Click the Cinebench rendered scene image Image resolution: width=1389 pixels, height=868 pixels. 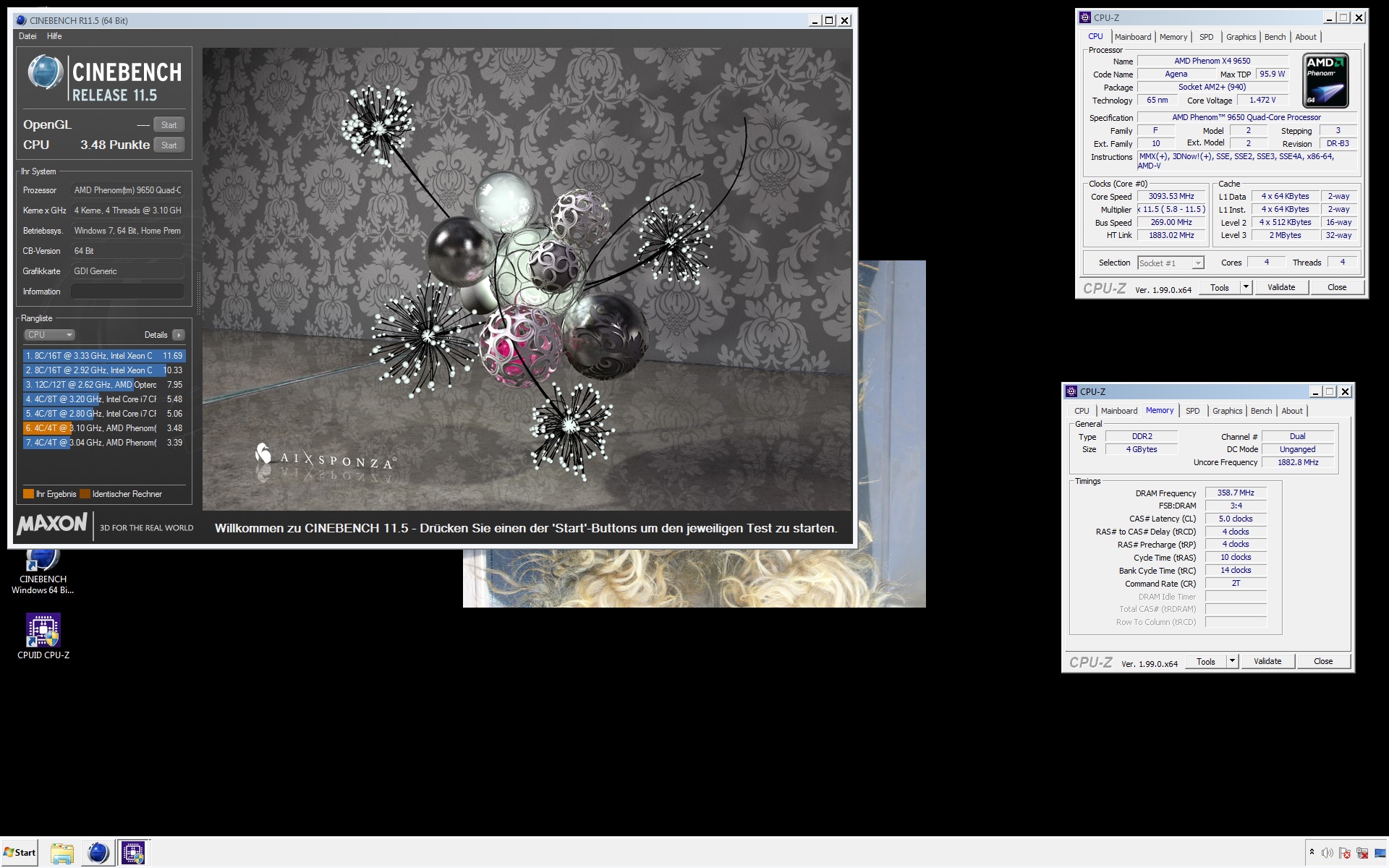point(527,279)
